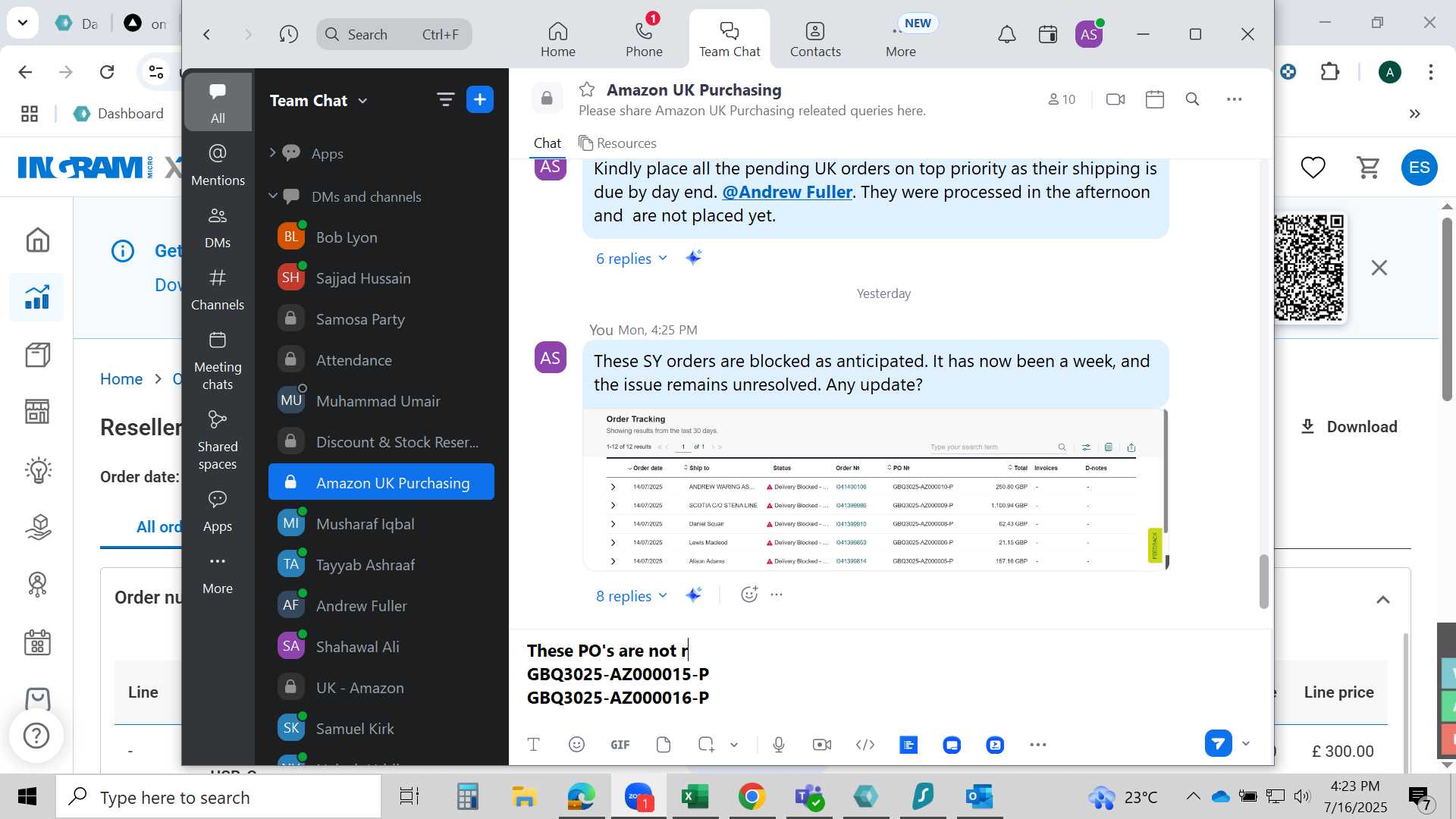Collapse the order section chevron on Ingram page
The height and width of the screenshot is (819, 1456).
(1383, 600)
